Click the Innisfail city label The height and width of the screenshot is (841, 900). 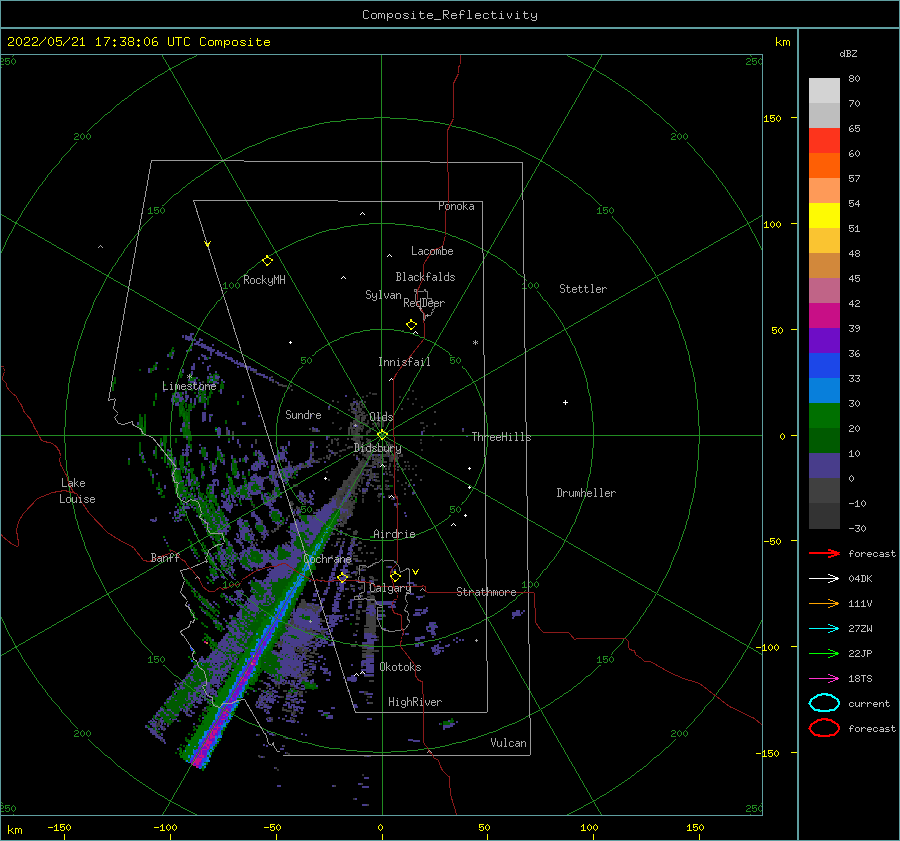pyautogui.click(x=404, y=362)
